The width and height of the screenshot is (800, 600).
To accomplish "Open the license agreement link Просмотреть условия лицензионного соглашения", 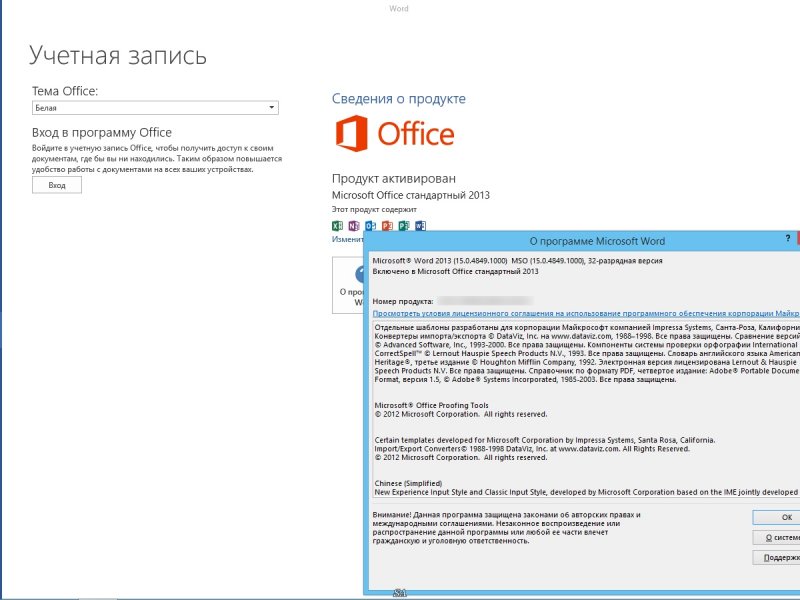I will pos(586,313).
